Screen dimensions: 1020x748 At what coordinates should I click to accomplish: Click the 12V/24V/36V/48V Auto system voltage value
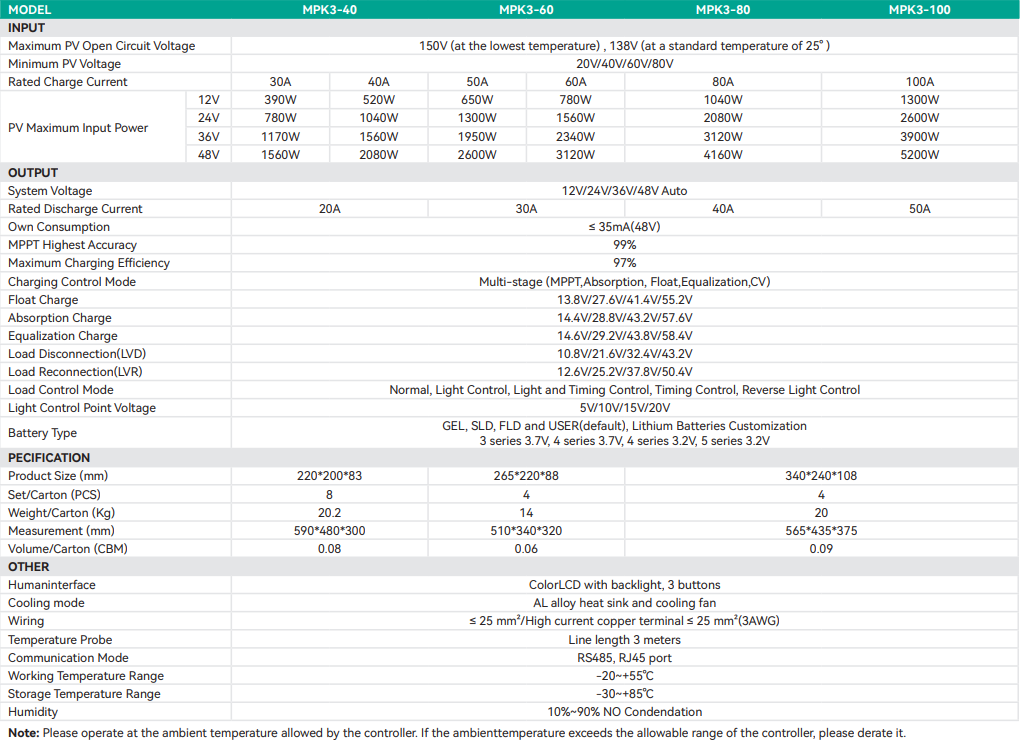(x=624, y=191)
